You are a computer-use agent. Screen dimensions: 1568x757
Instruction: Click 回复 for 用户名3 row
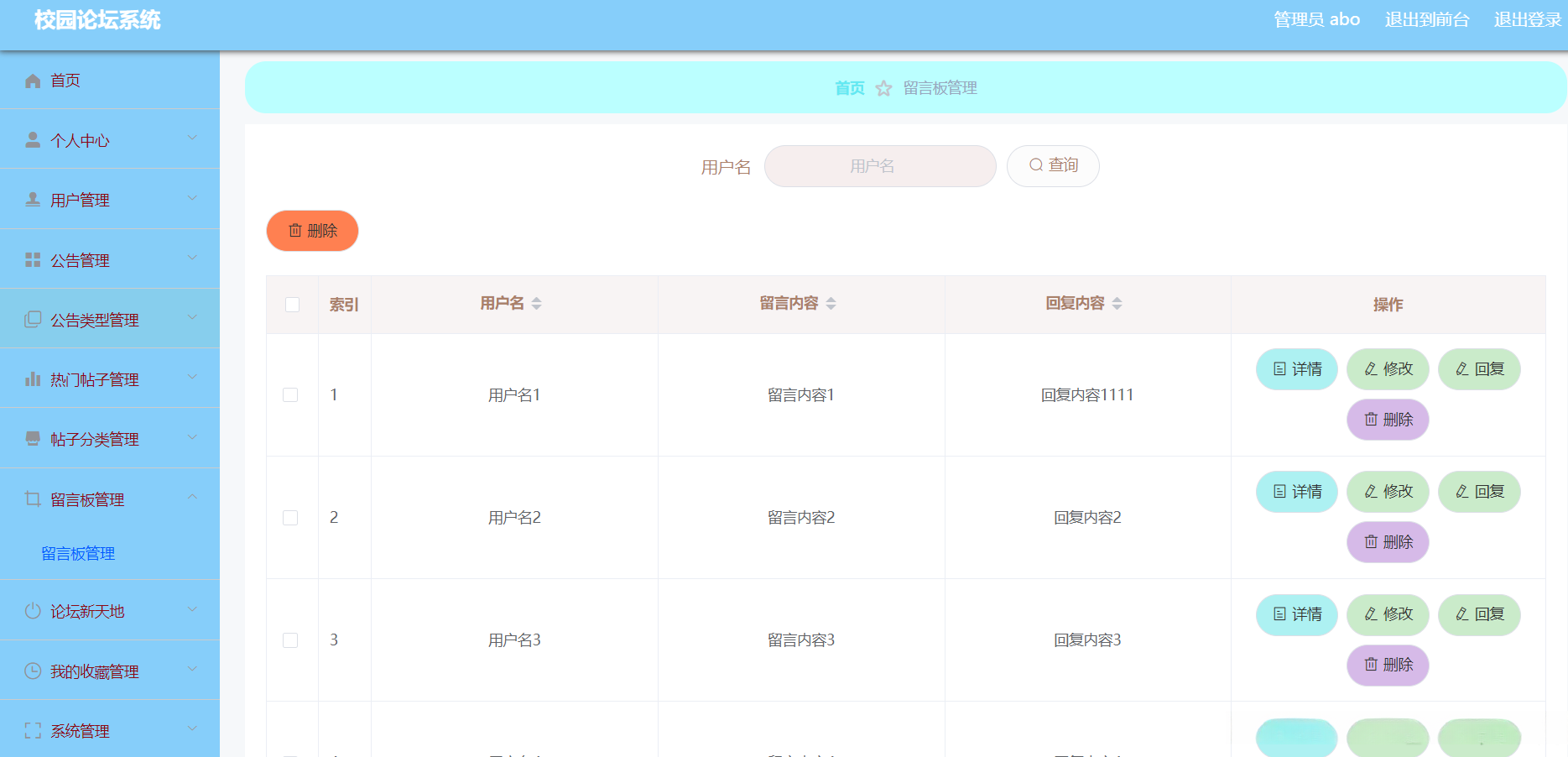[1479, 614]
